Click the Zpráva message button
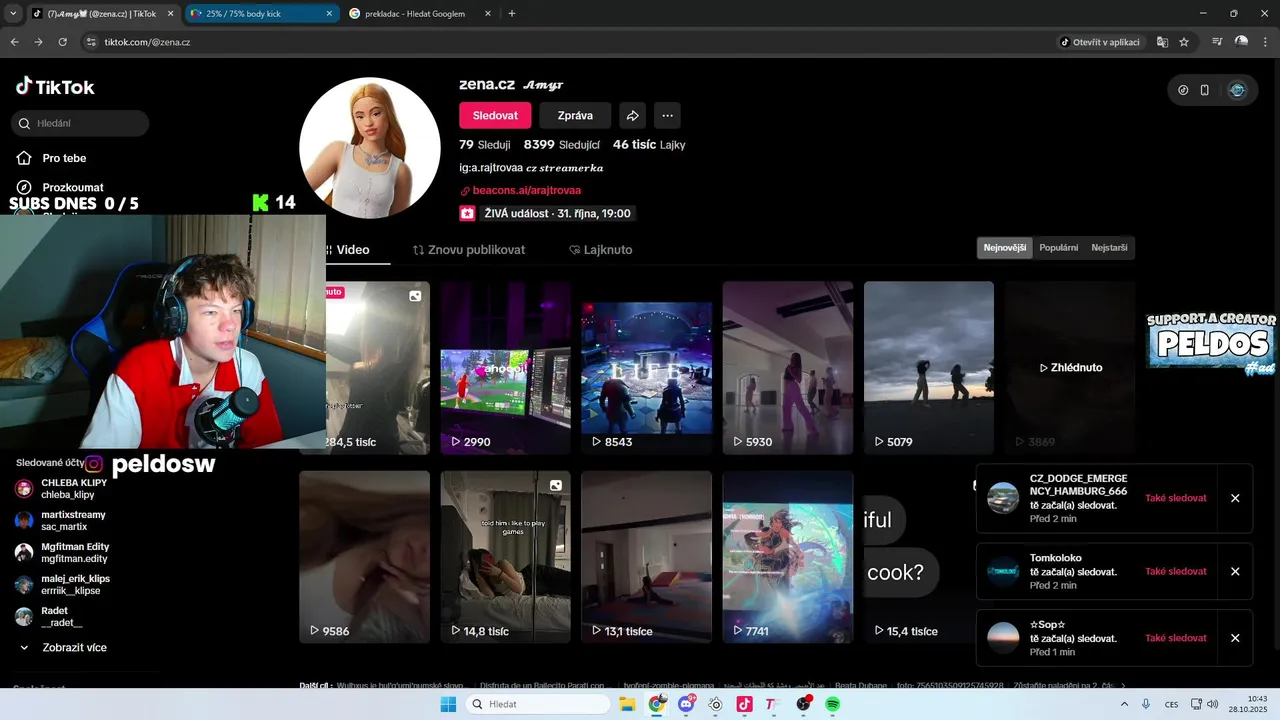The width and height of the screenshot is (1280, 720). [x=575, y=115]
